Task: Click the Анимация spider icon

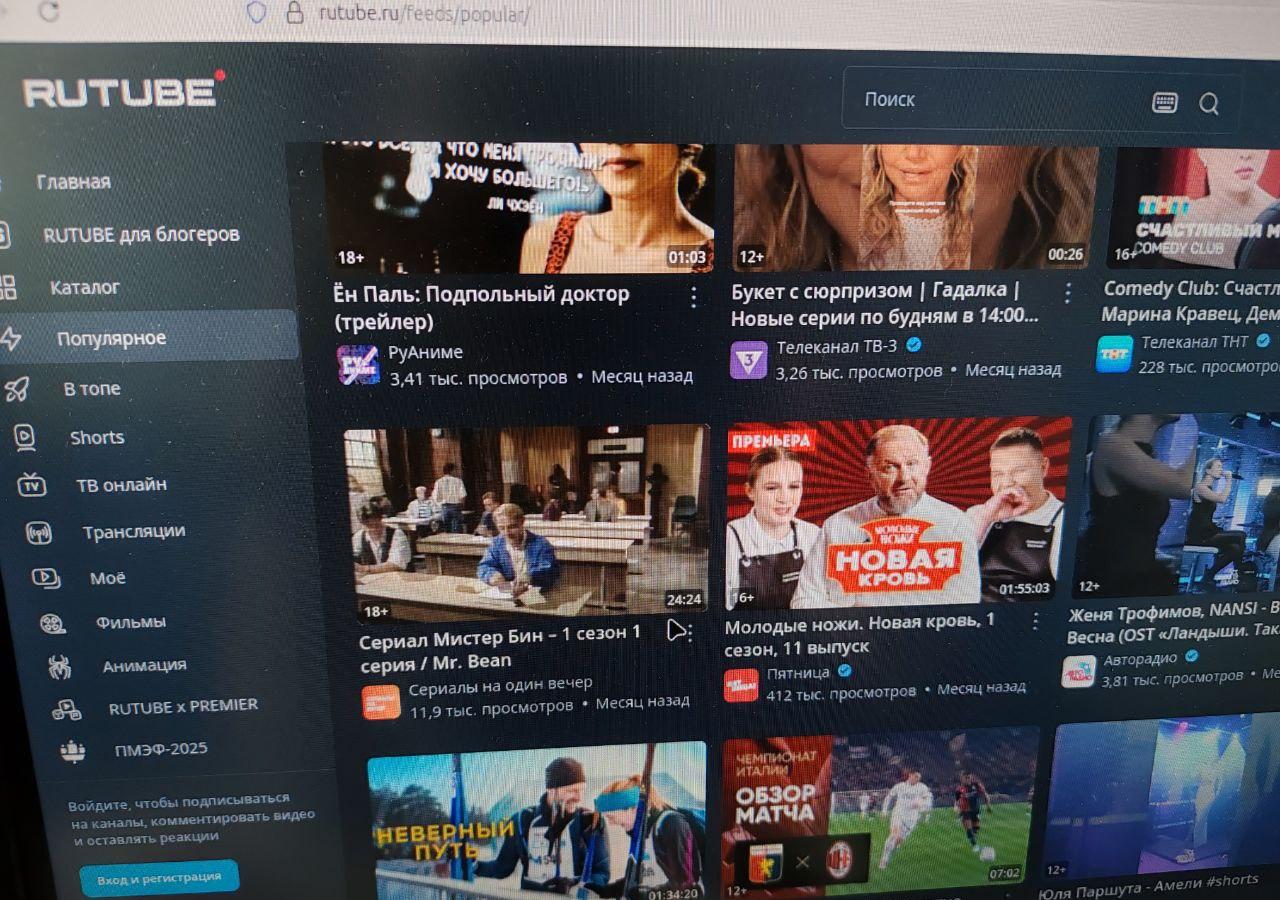Action: click(60, 667)
